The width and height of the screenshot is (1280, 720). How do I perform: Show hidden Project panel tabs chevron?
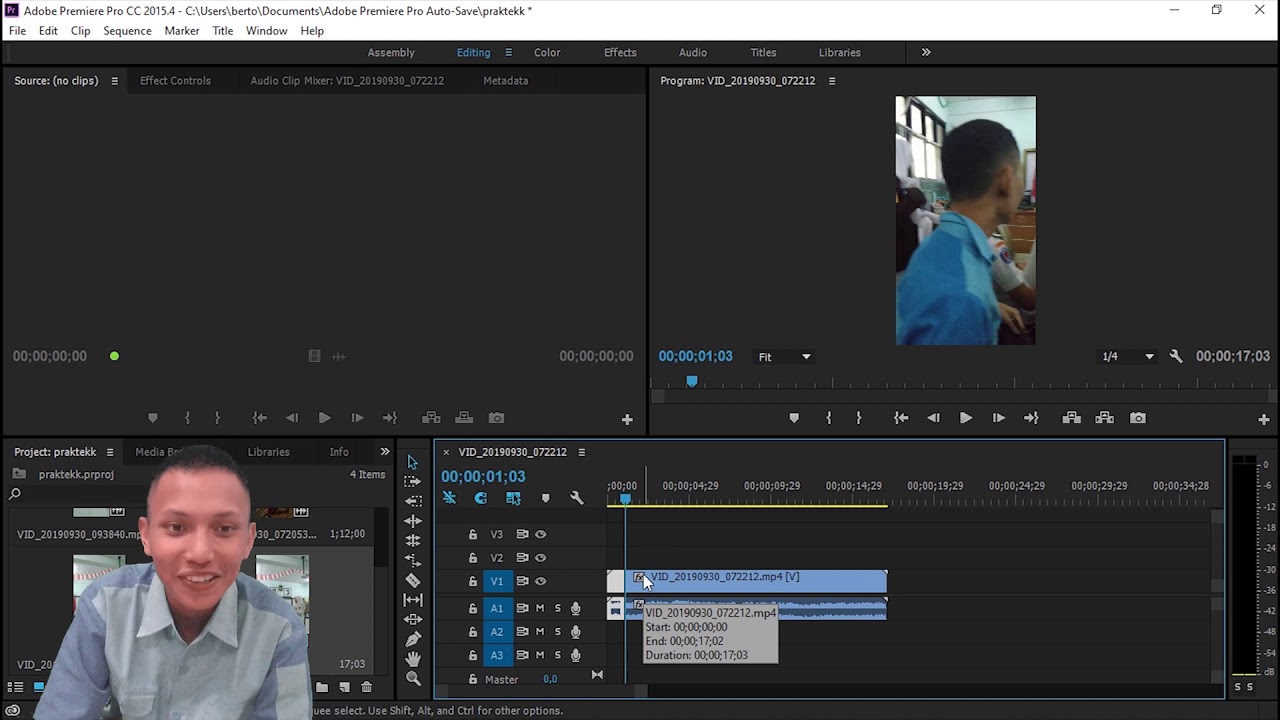[x=385, y=452]
